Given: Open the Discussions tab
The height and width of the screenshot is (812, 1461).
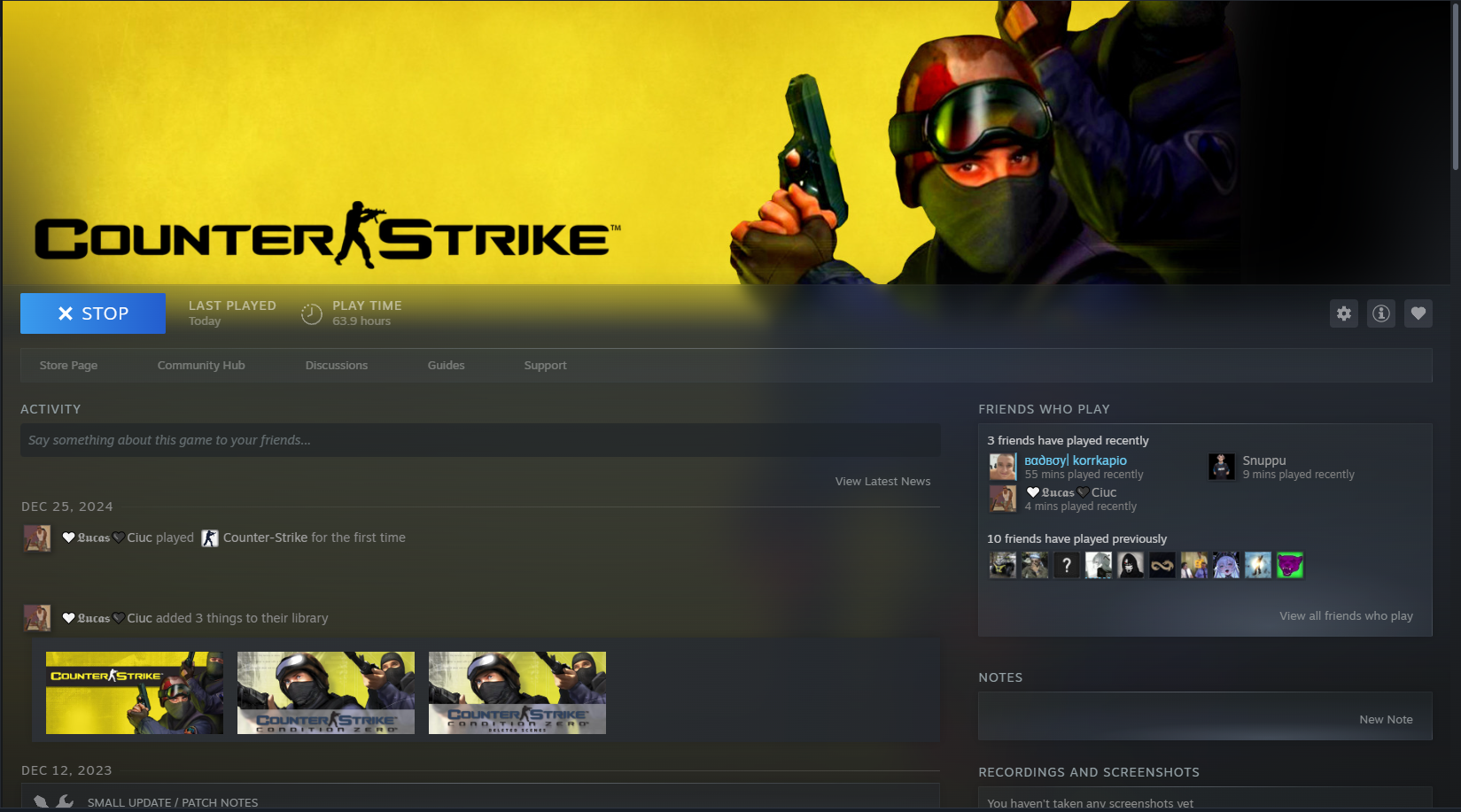Looking at the screenshot, I should (336, 366).
